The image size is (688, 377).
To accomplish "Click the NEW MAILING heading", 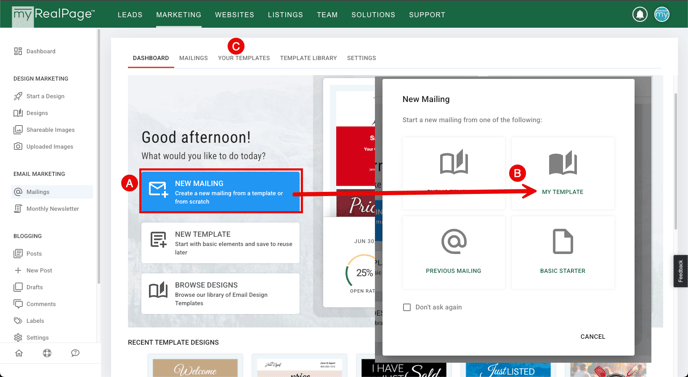I will click(199, 183).
